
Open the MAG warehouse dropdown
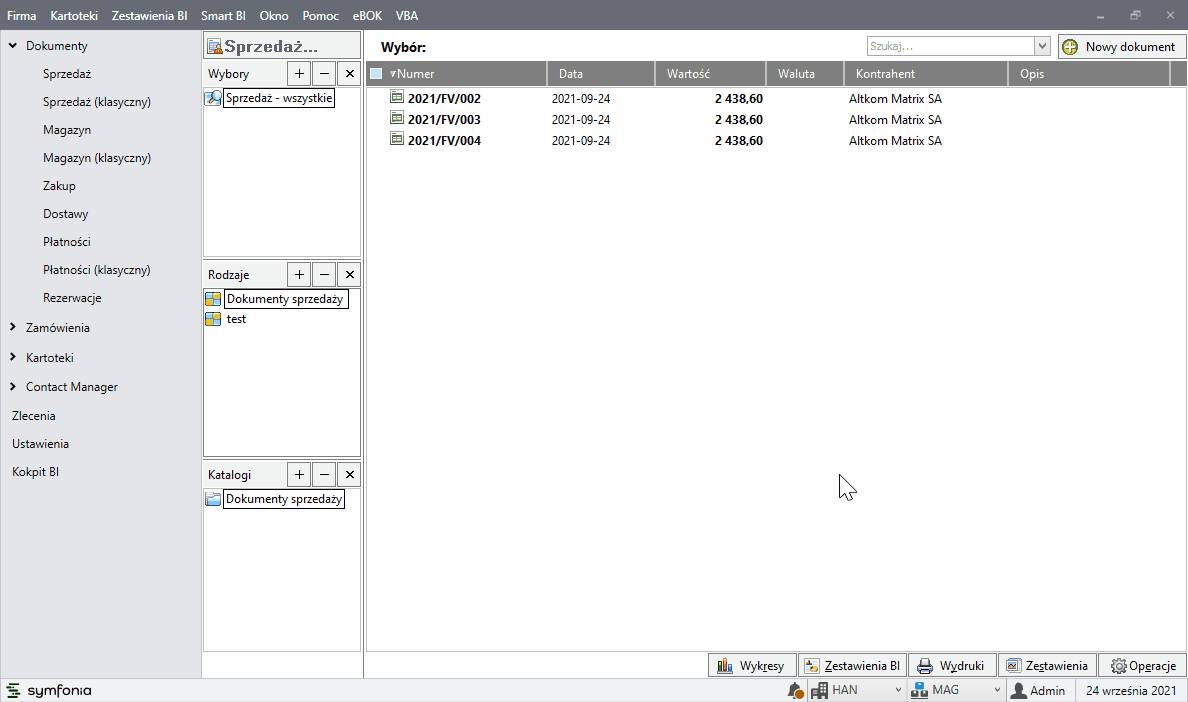(997, 690)
